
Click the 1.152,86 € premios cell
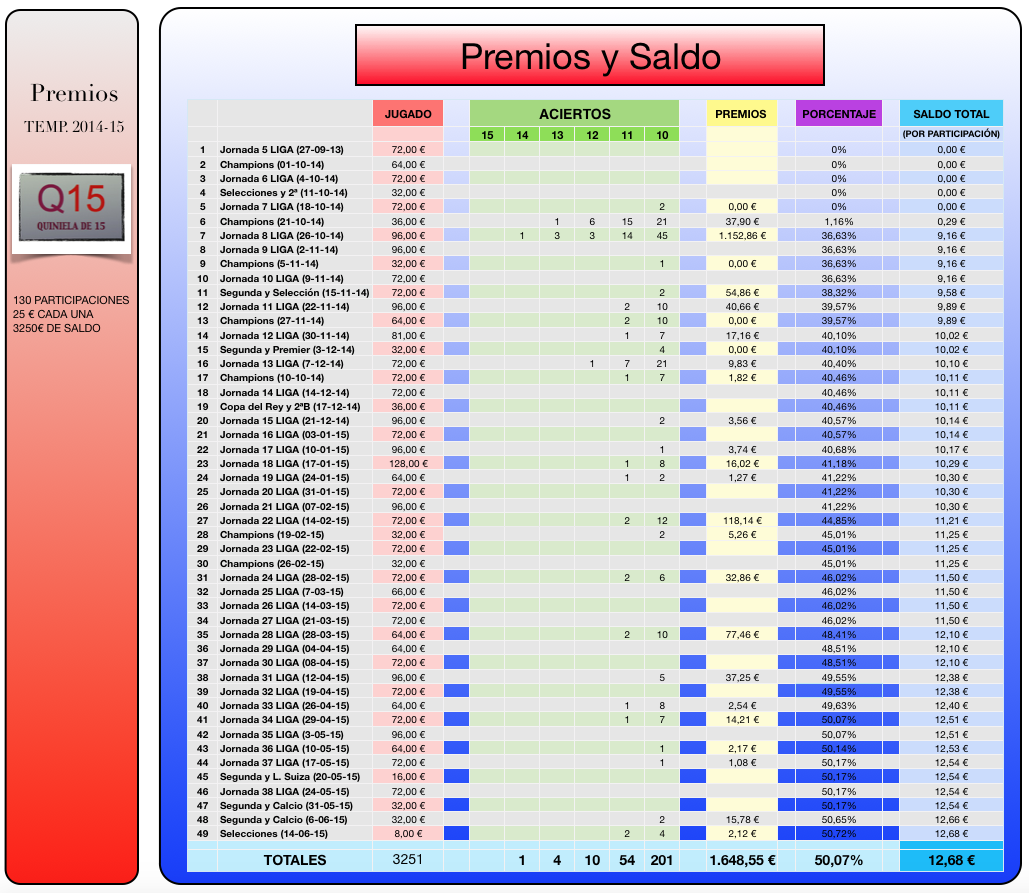pos(742,236)
